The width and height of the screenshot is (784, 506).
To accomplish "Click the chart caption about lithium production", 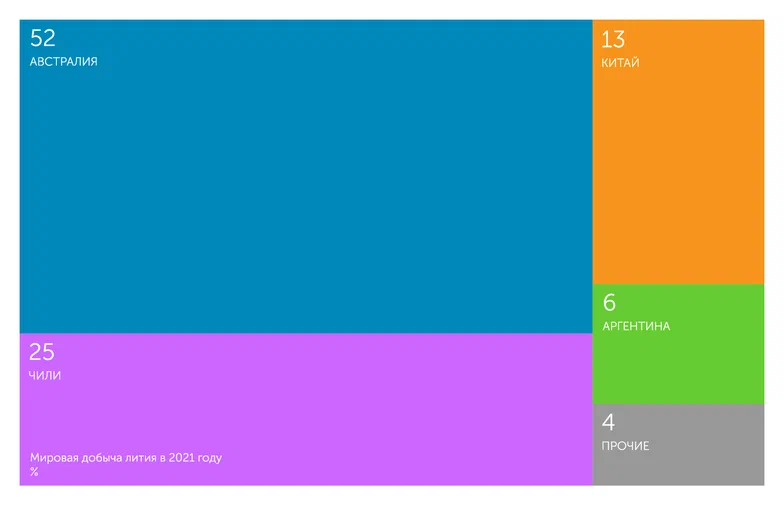I will pos(126,458).
